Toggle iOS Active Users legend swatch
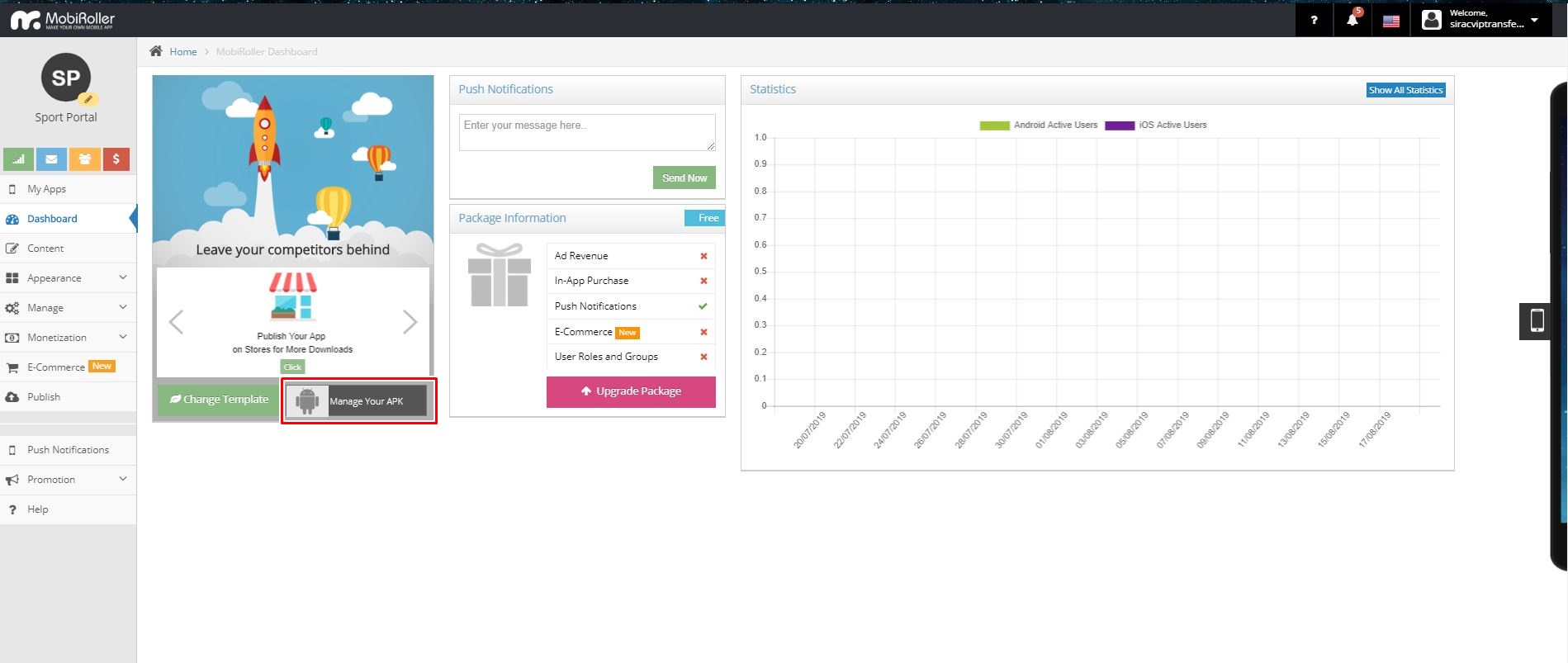This screenshot has width=1568, height=663. pos(1120,125)
